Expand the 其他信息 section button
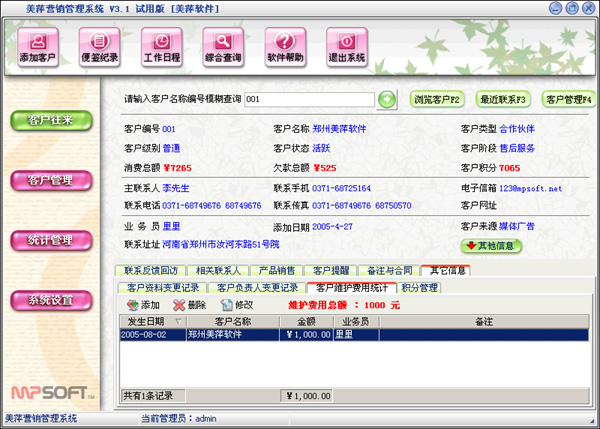Viewport: 600px width, 429px height. [492, 245]
